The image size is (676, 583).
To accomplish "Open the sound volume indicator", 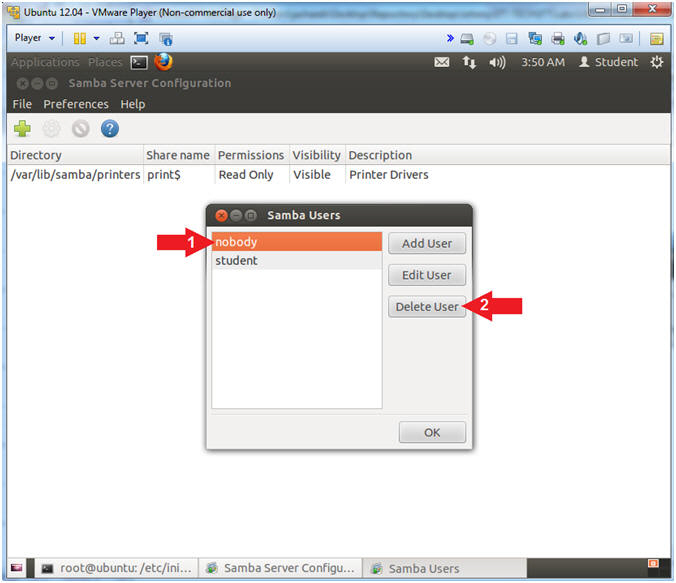I will click(x=497, y=63).
